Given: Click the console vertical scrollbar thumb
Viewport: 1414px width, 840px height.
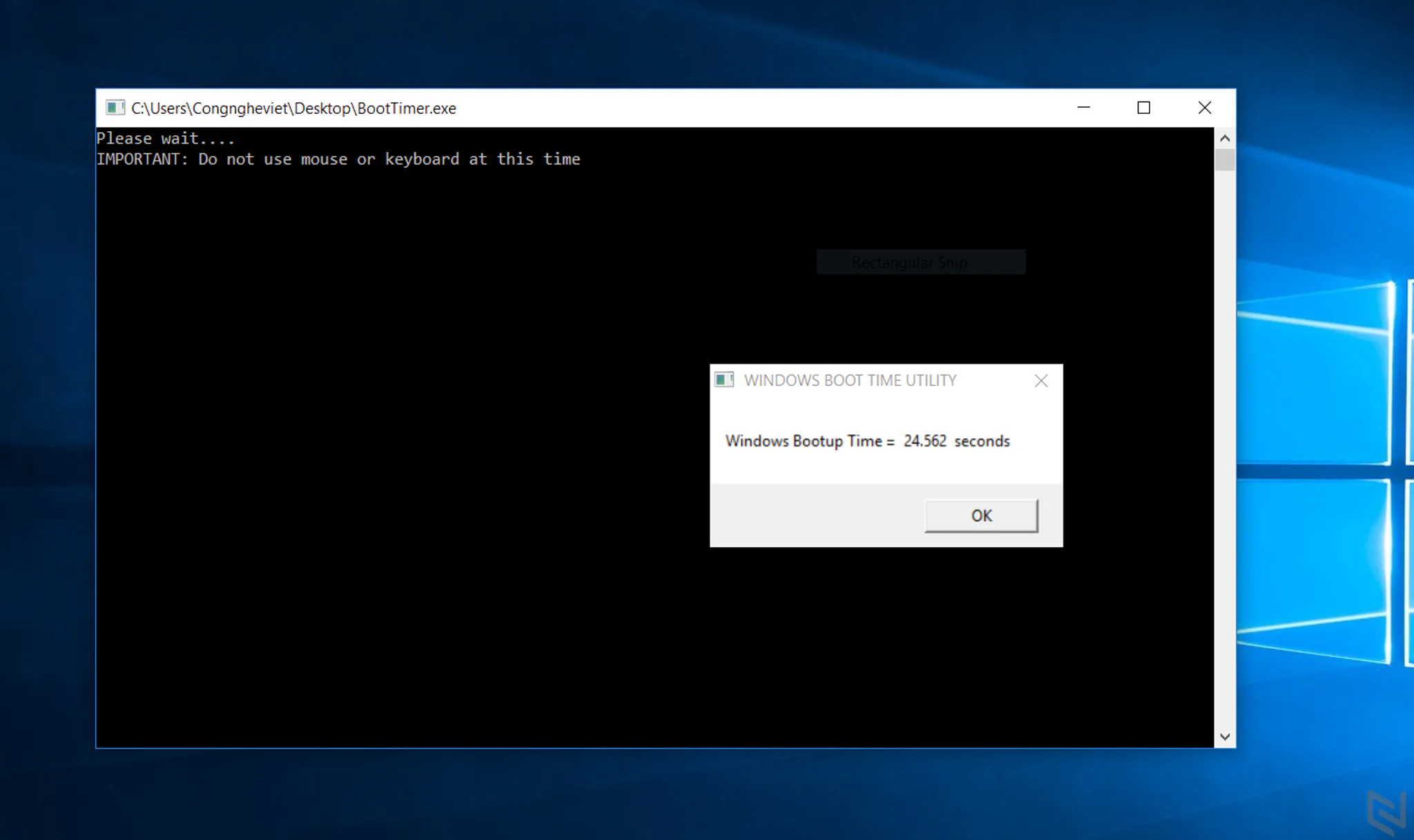Looking at the screenshot, I should (x=1225, y=160).
